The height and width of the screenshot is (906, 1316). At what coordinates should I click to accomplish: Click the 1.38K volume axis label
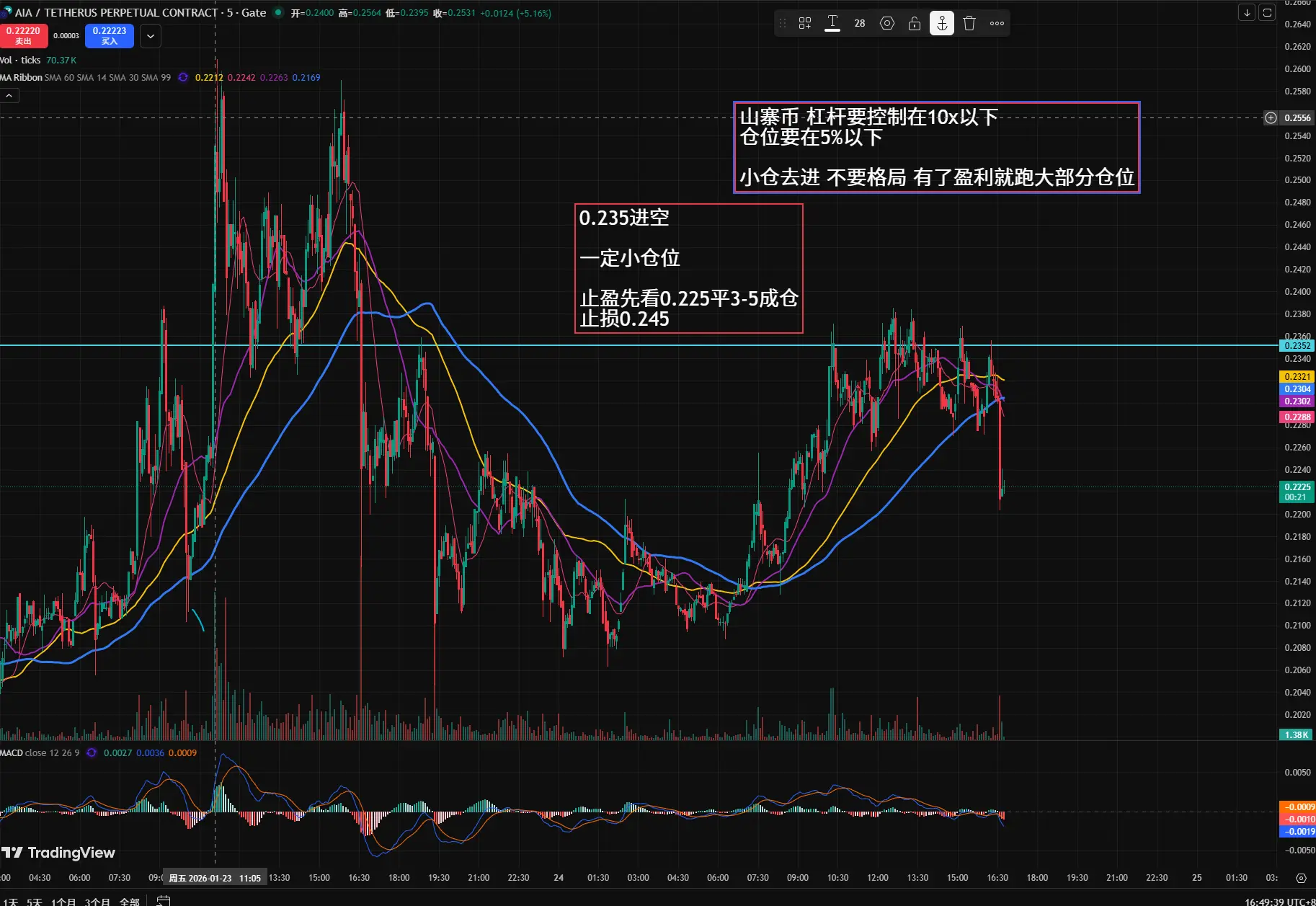[1297, 734]
